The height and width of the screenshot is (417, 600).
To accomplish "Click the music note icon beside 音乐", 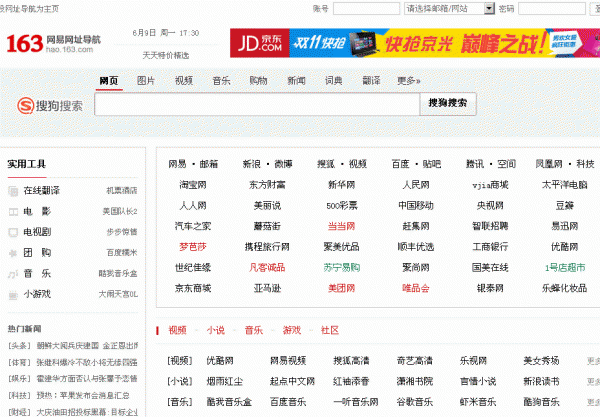I will [13, 274].
